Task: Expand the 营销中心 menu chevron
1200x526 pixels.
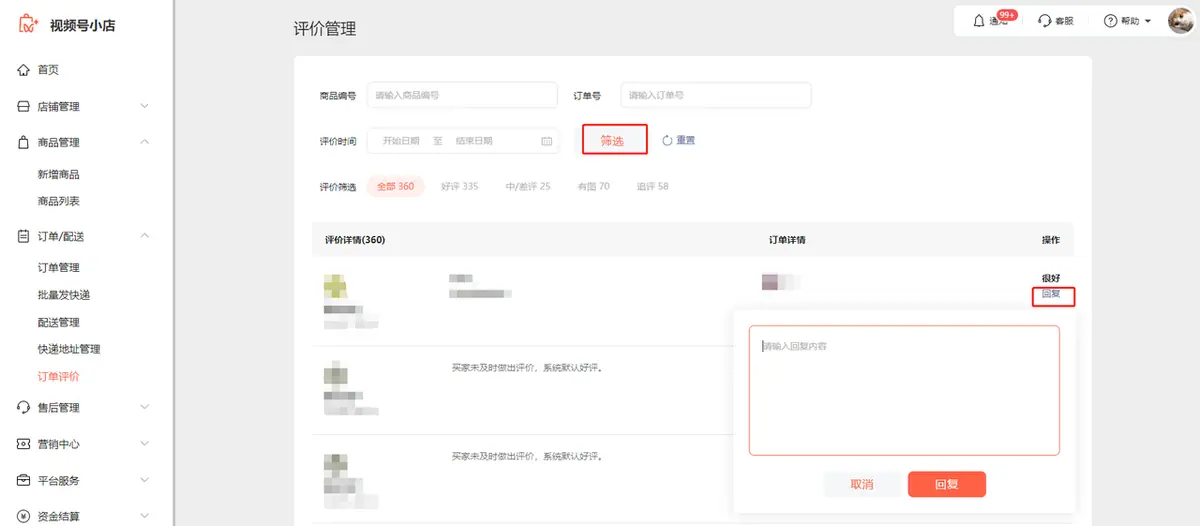Action: (145, 444)
